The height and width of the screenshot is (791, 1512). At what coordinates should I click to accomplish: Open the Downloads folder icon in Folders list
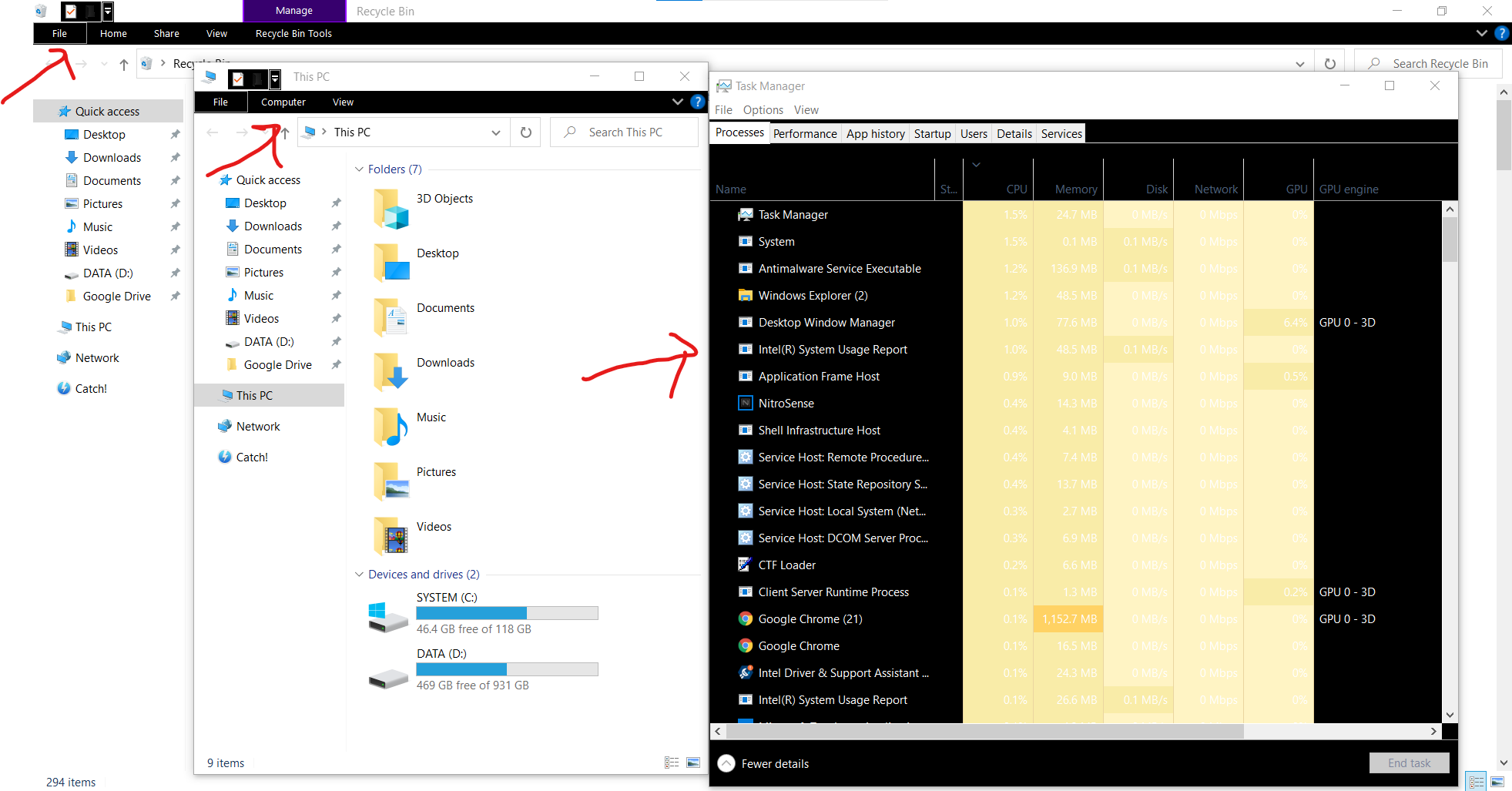click(391, 373)
